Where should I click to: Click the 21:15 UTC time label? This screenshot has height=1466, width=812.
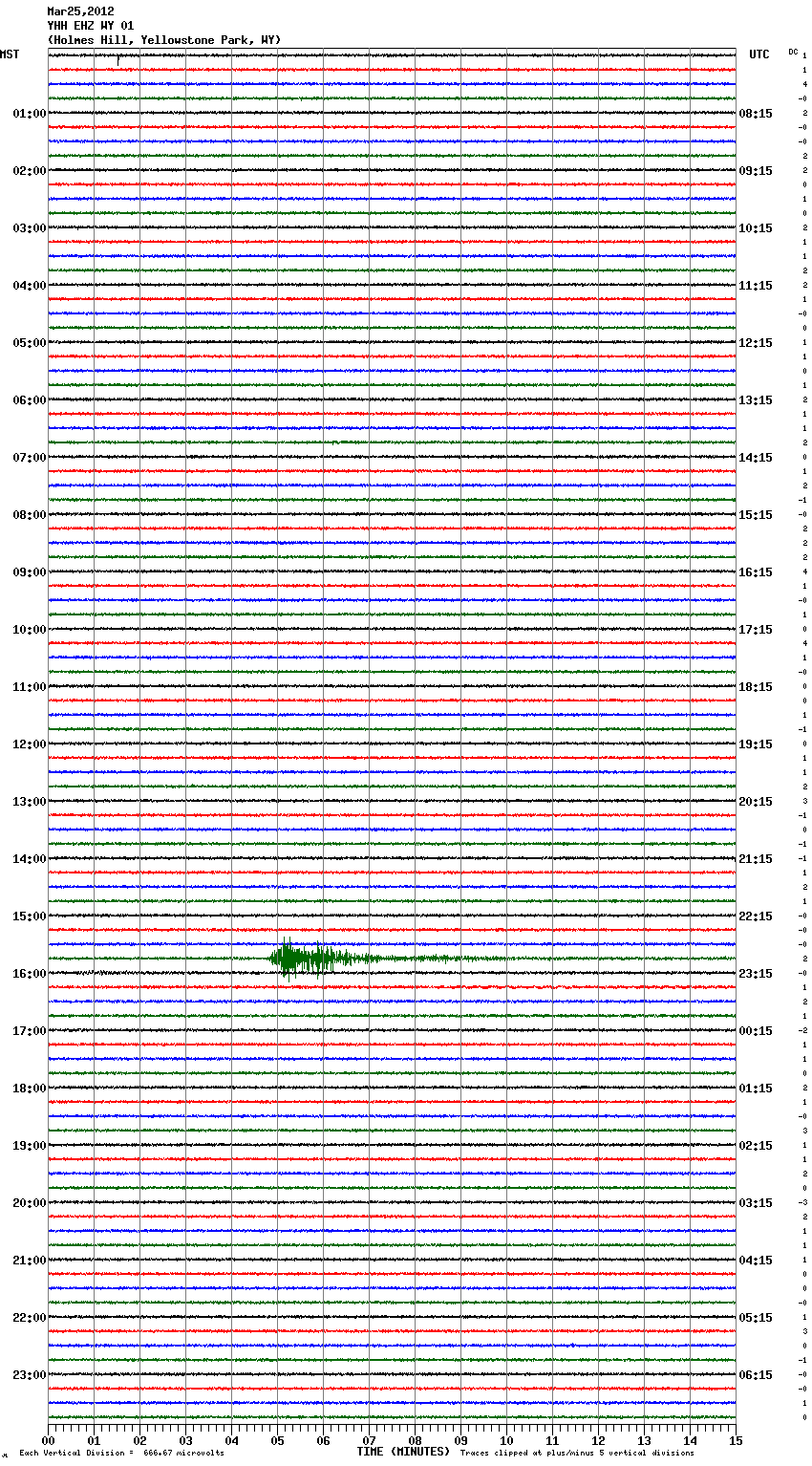click(x=756, y=859)
